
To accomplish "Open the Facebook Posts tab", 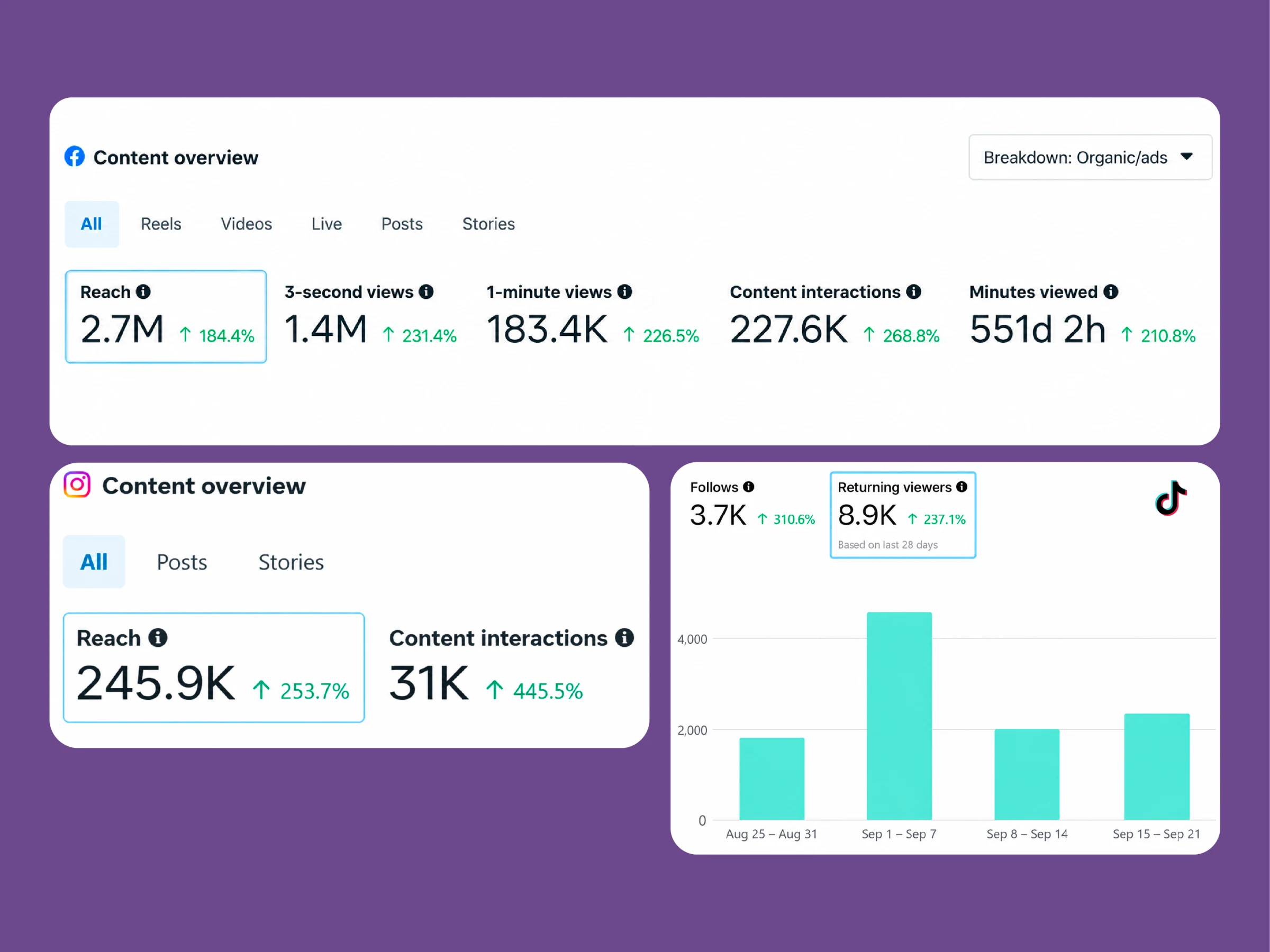I will coord(402,224).
